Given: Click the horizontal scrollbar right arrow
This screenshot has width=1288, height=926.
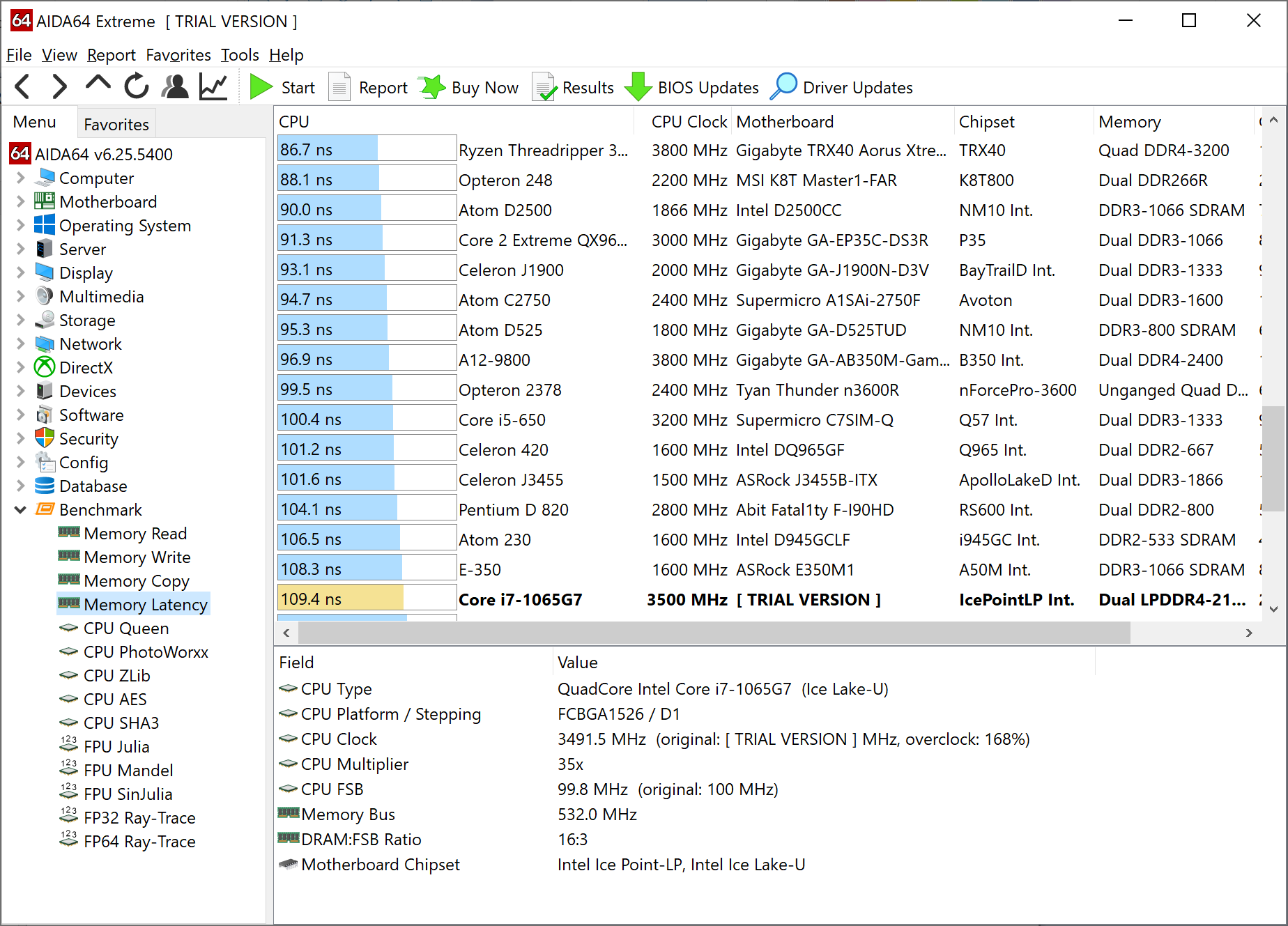Looking at the screenshot, I should click(x=1249, y=633).
